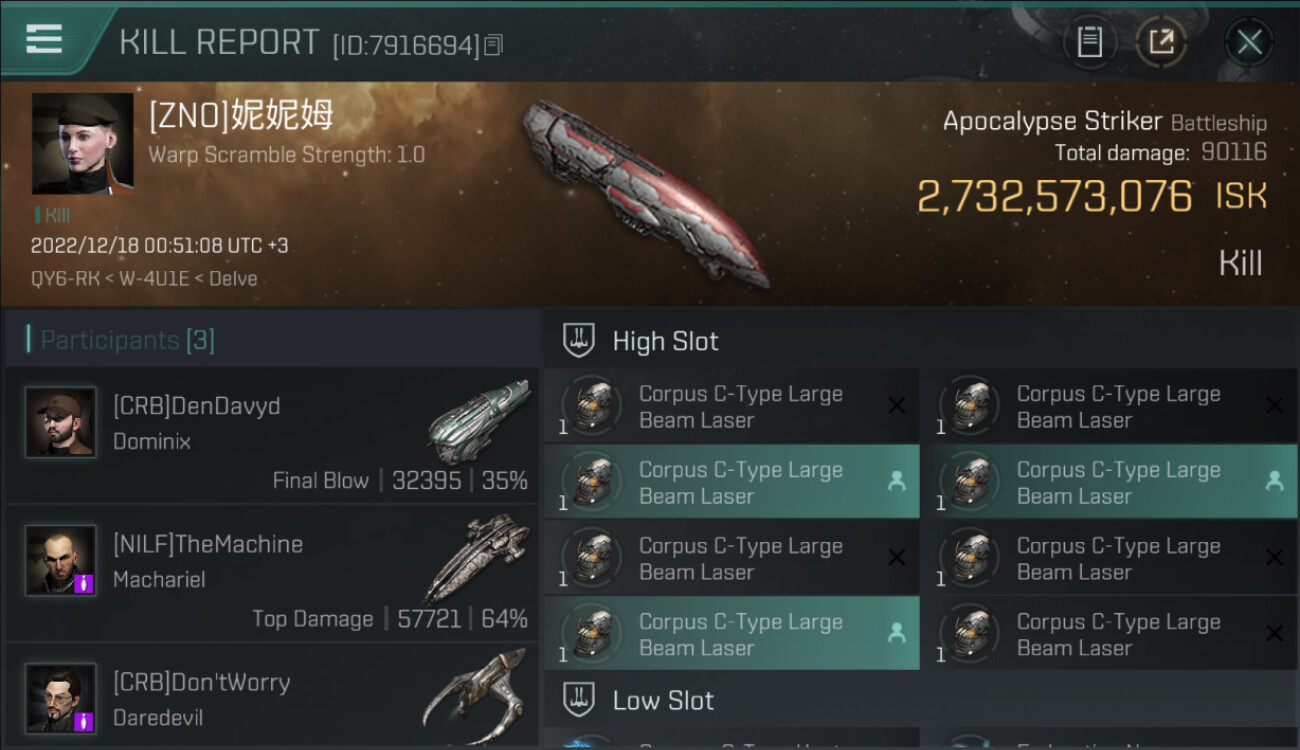
Task: Click the clipboard copy report icon
Action: [1090, 42]
